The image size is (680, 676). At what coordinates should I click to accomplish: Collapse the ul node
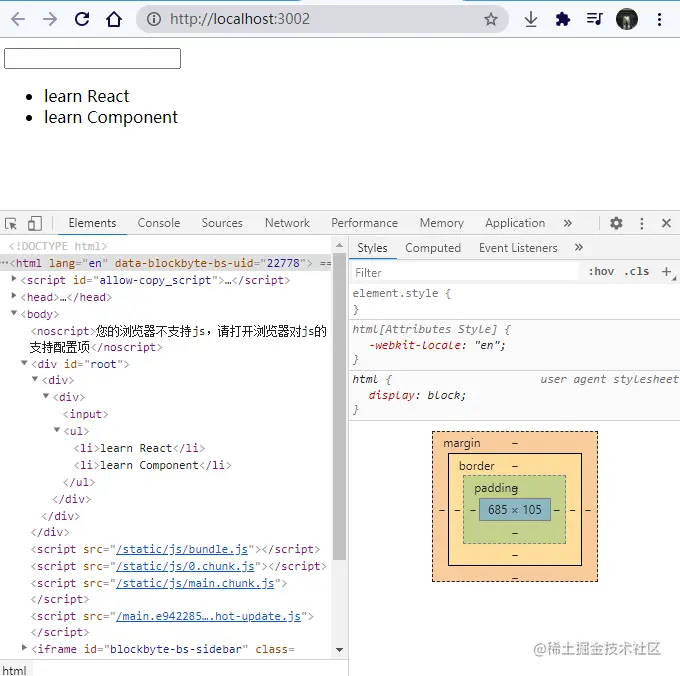[x=57, y=430]
